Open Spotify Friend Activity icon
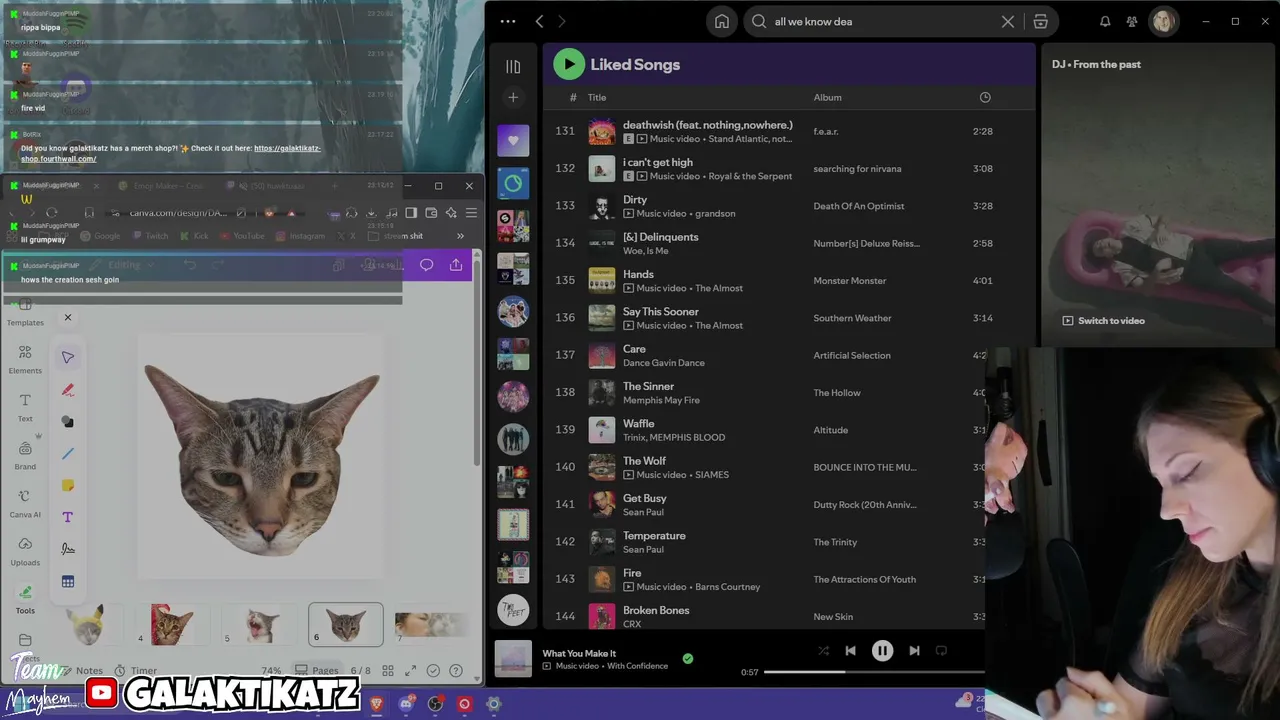The width and height of the screenshot is (1280, 720). (1132, 21)
